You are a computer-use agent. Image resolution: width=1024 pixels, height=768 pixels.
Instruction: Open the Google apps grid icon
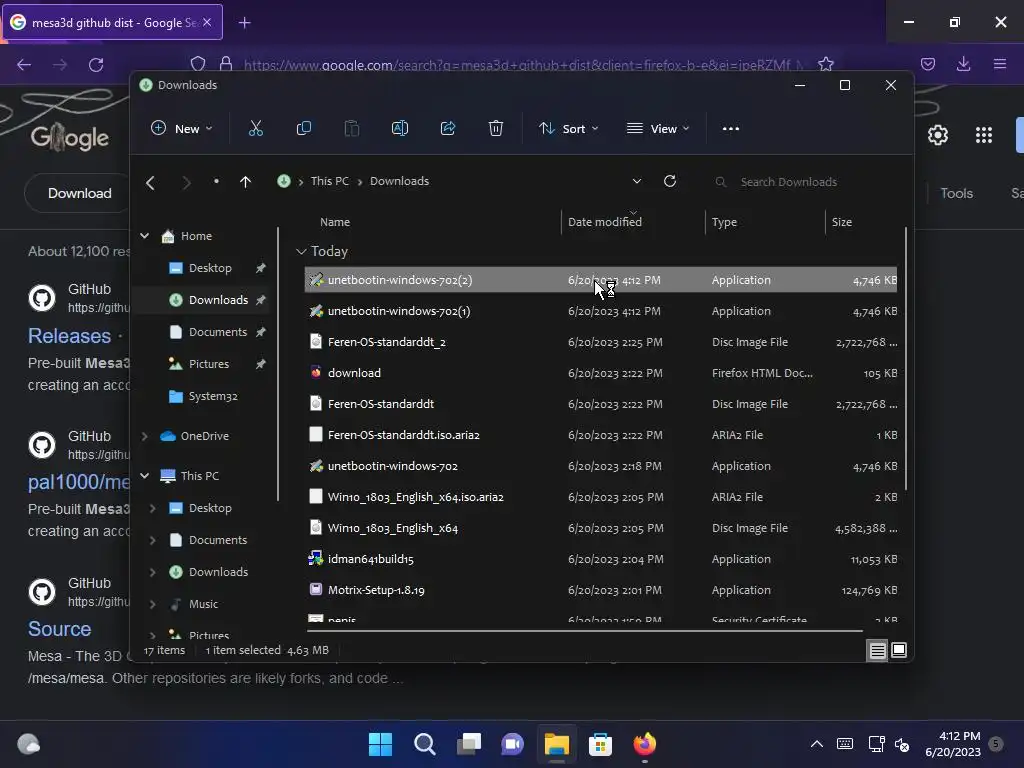pos(984,135)
